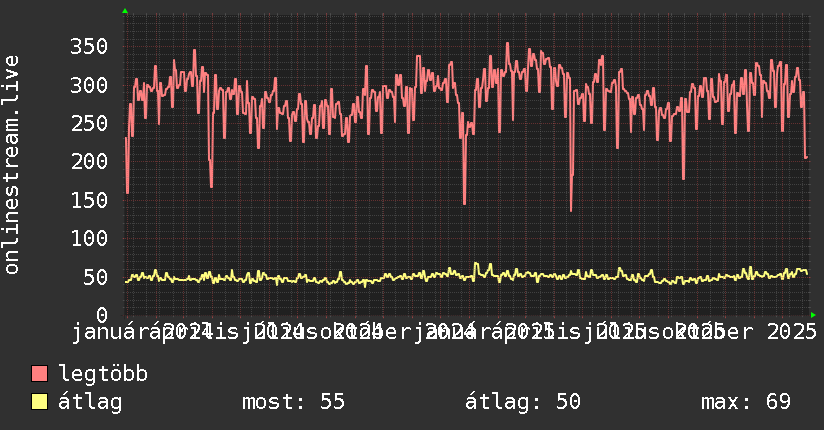Click the most: 55 statistic
The width and height of the screenshot is (824, 430).
tap(293, 402)
